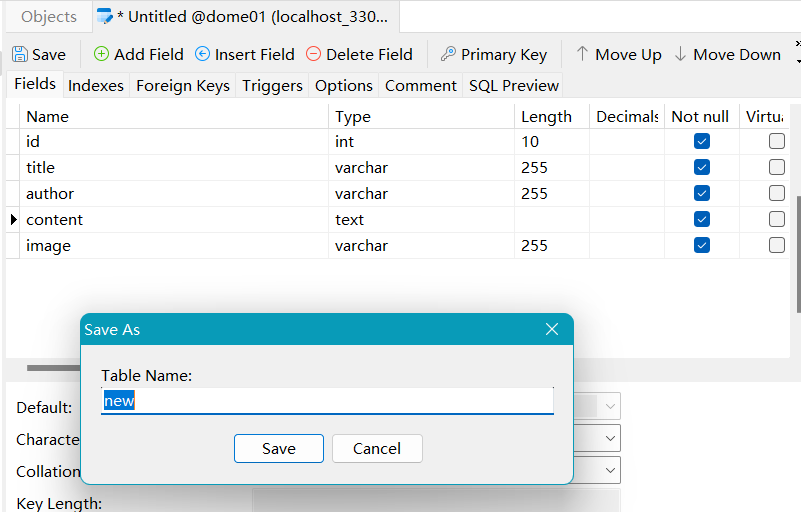The image size is (801, 512).
Task: Open the Foreign Keys tab
Action: click(x=183, y=85)
